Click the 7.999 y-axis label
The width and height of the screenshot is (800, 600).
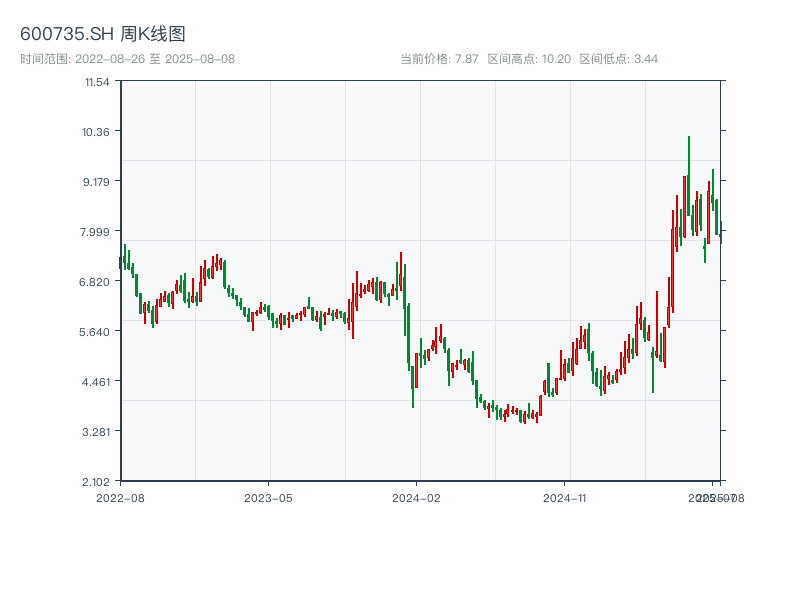coord(95,232)
